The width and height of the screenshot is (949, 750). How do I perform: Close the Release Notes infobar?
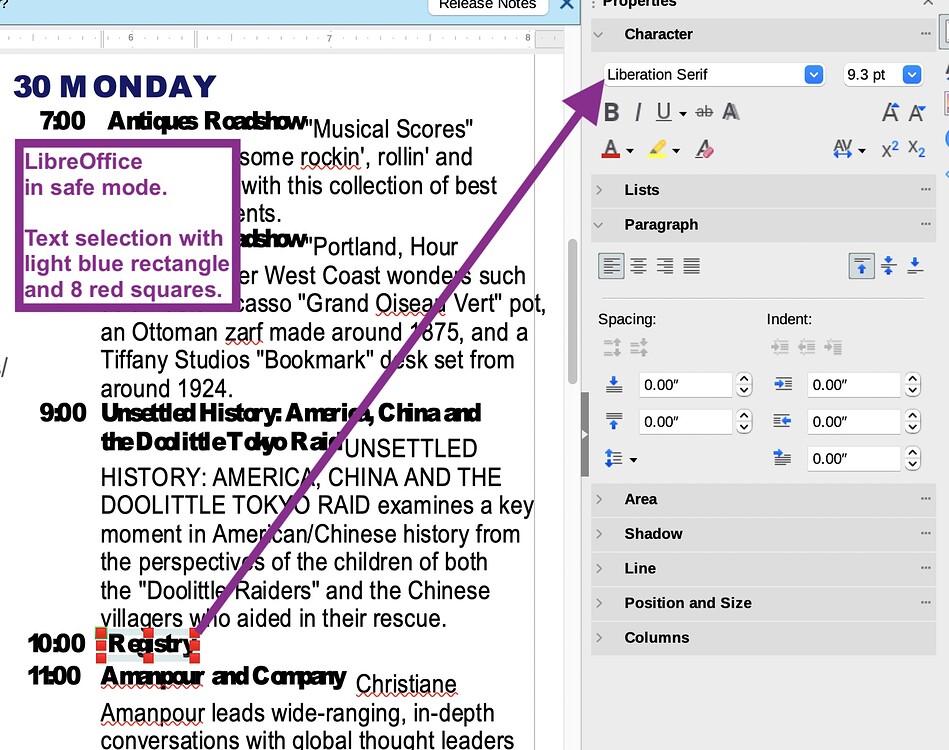coord(566,4)
